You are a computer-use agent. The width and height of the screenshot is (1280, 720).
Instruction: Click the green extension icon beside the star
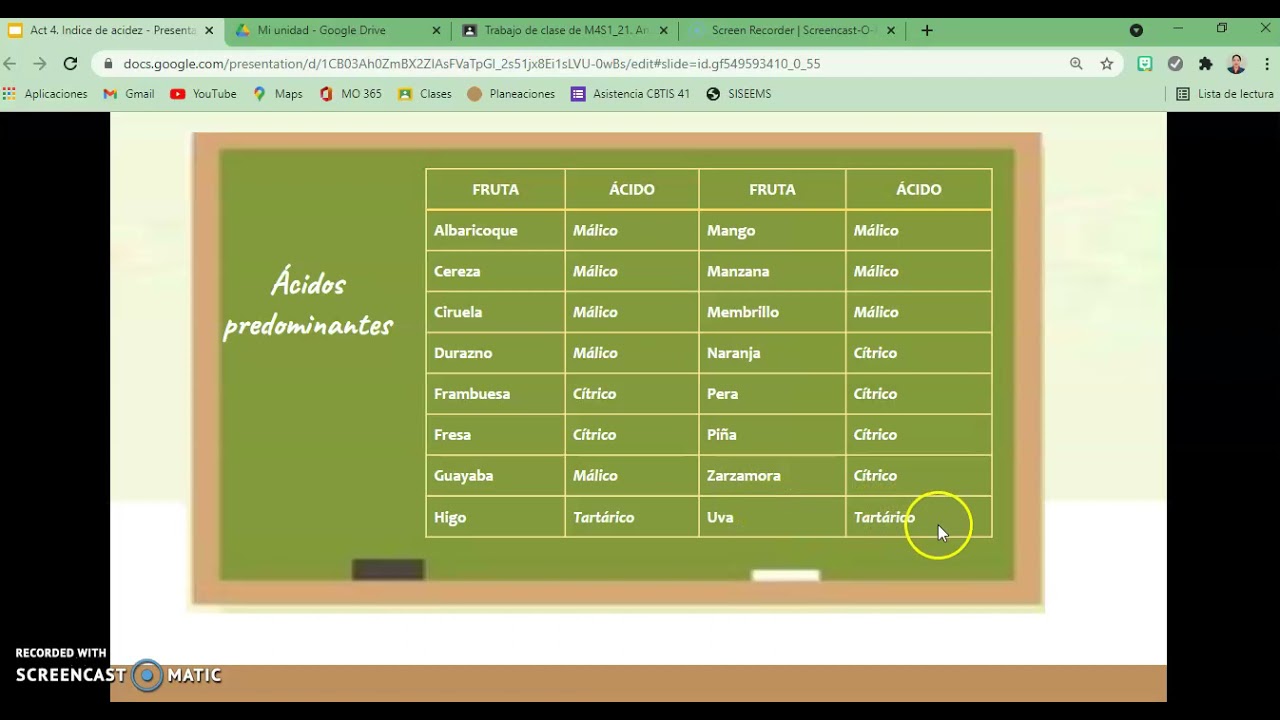point(1145,63)
